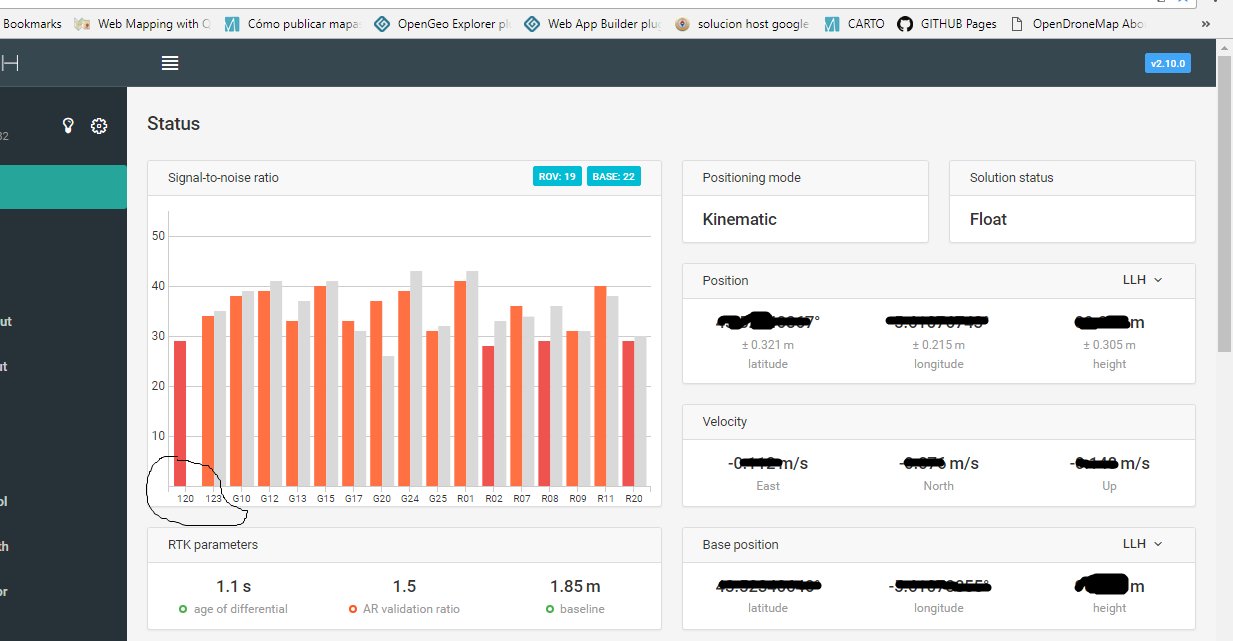Click the 1.5 AR validation ratio value
The width and height of the screenshot is (1233, 641).
click(404, 586)
